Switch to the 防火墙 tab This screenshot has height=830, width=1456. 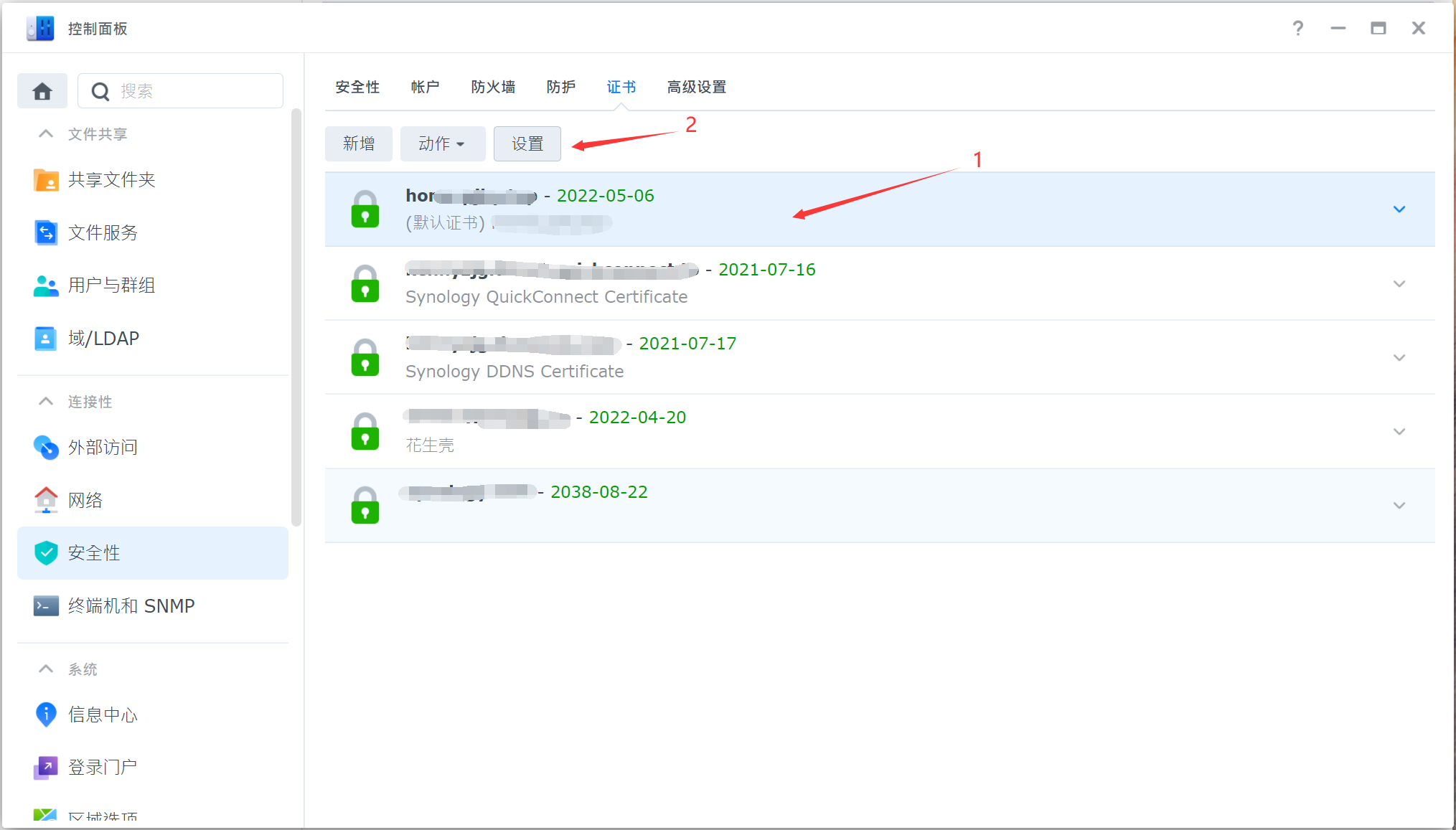point(493,87)
